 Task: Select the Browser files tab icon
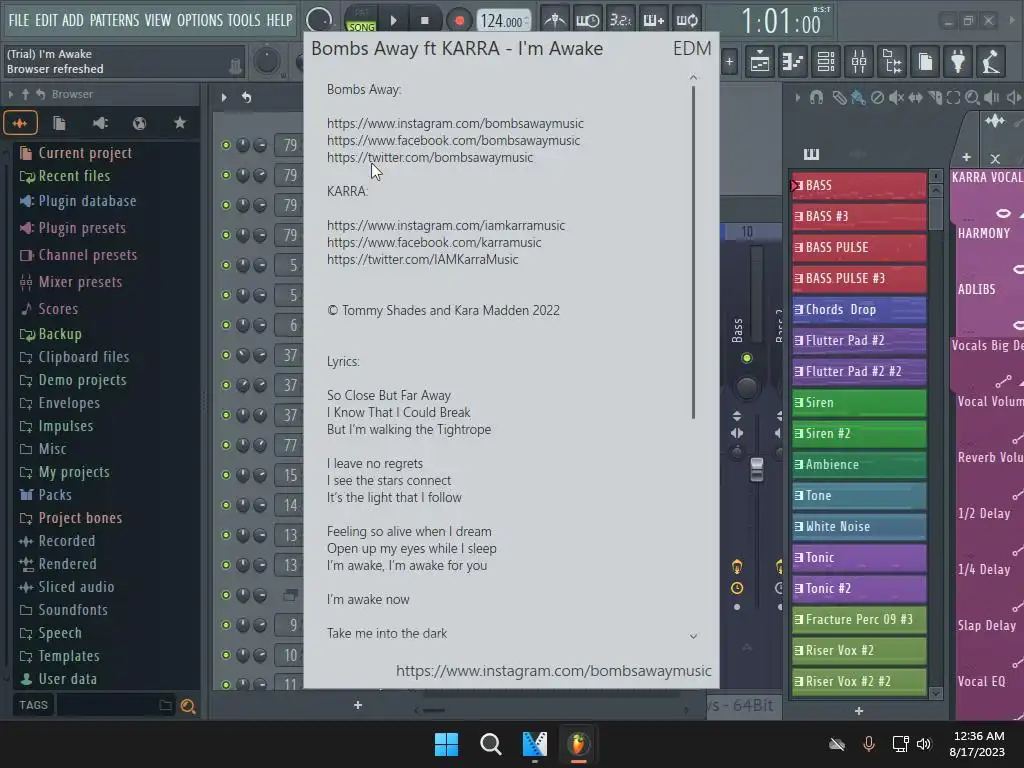59,123
